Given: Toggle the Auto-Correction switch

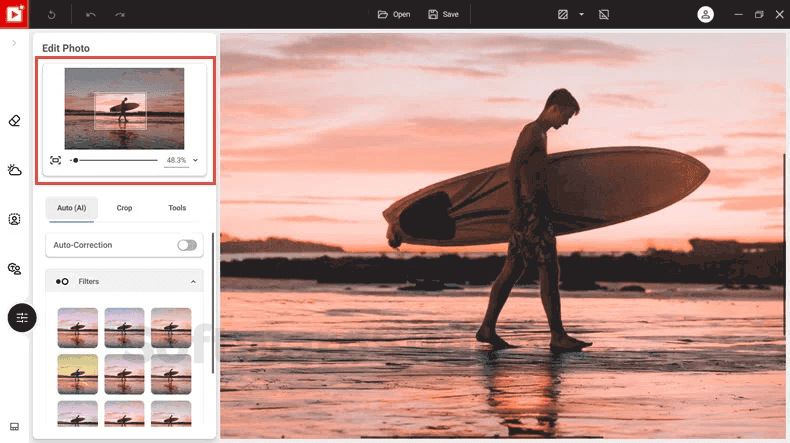Looking at the screenshot, I should point(187,245).
